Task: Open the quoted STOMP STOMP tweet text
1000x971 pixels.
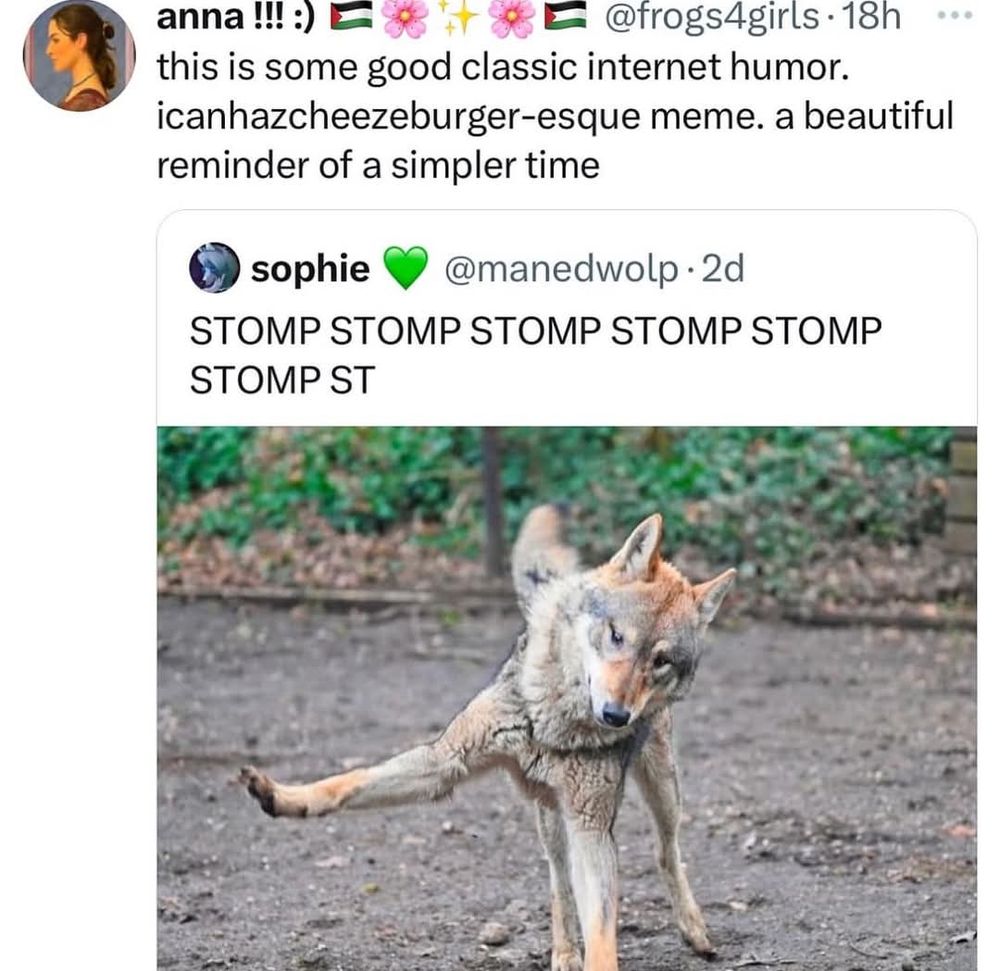Action: point(536,355)
